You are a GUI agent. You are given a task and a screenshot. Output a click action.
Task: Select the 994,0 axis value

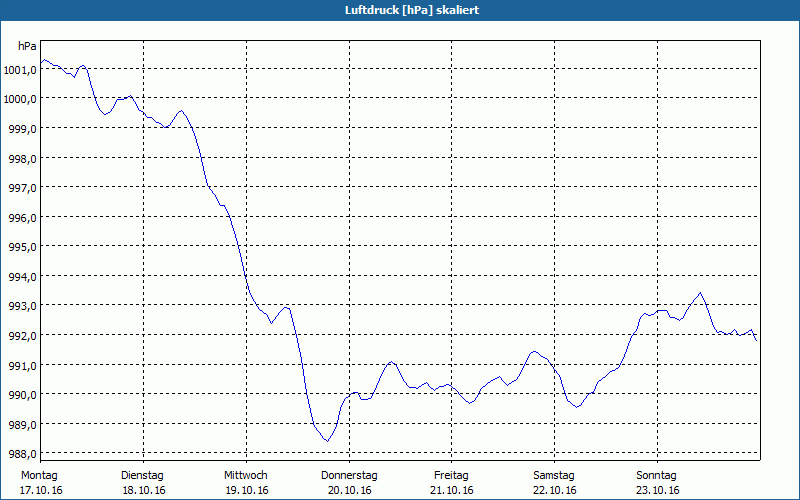(22, 277)
